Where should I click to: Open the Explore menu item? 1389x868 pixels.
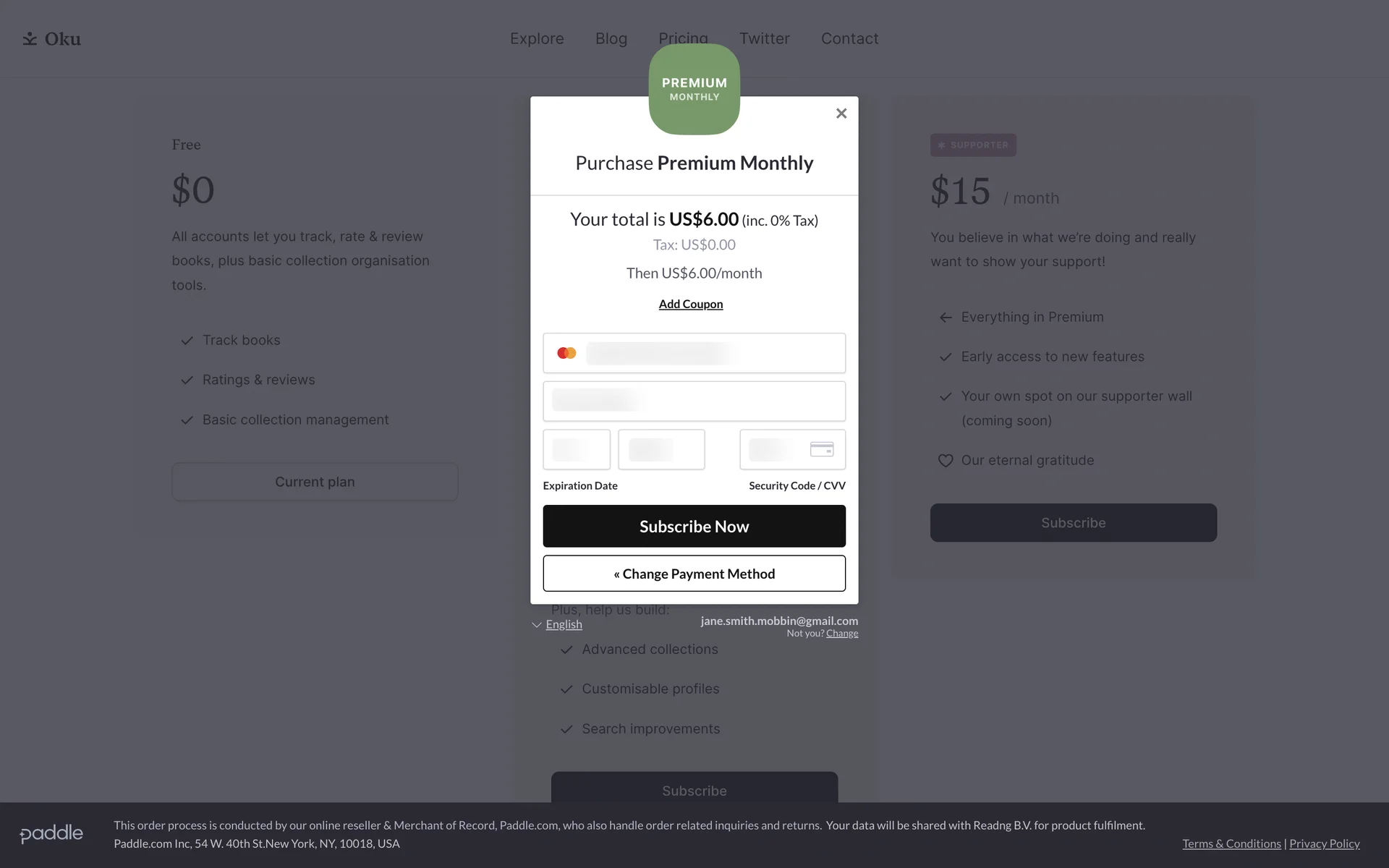tap(537, 39)
